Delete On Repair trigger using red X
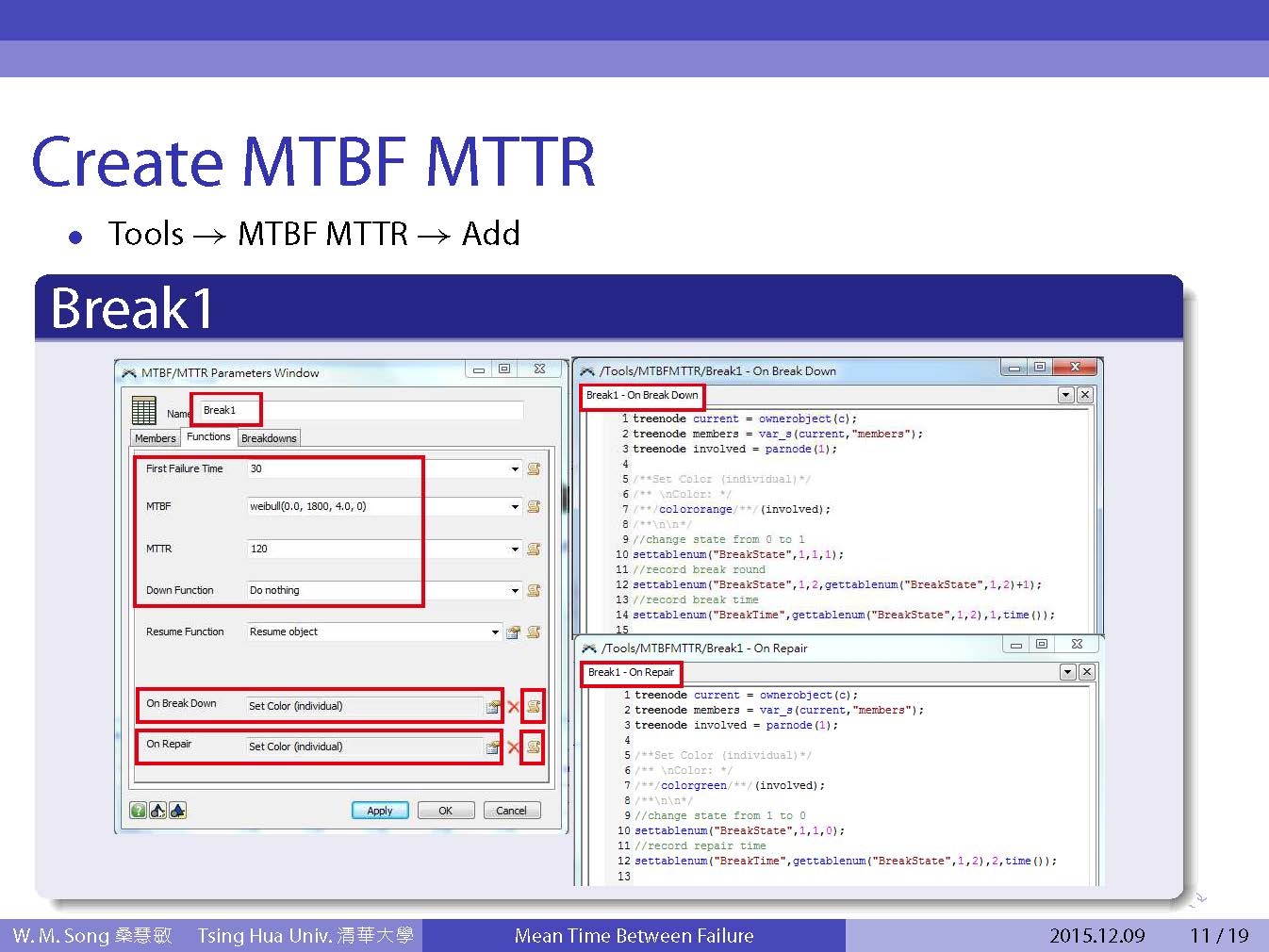Image resolution: width=1269 pixels, height=952 pixels. 513,747
